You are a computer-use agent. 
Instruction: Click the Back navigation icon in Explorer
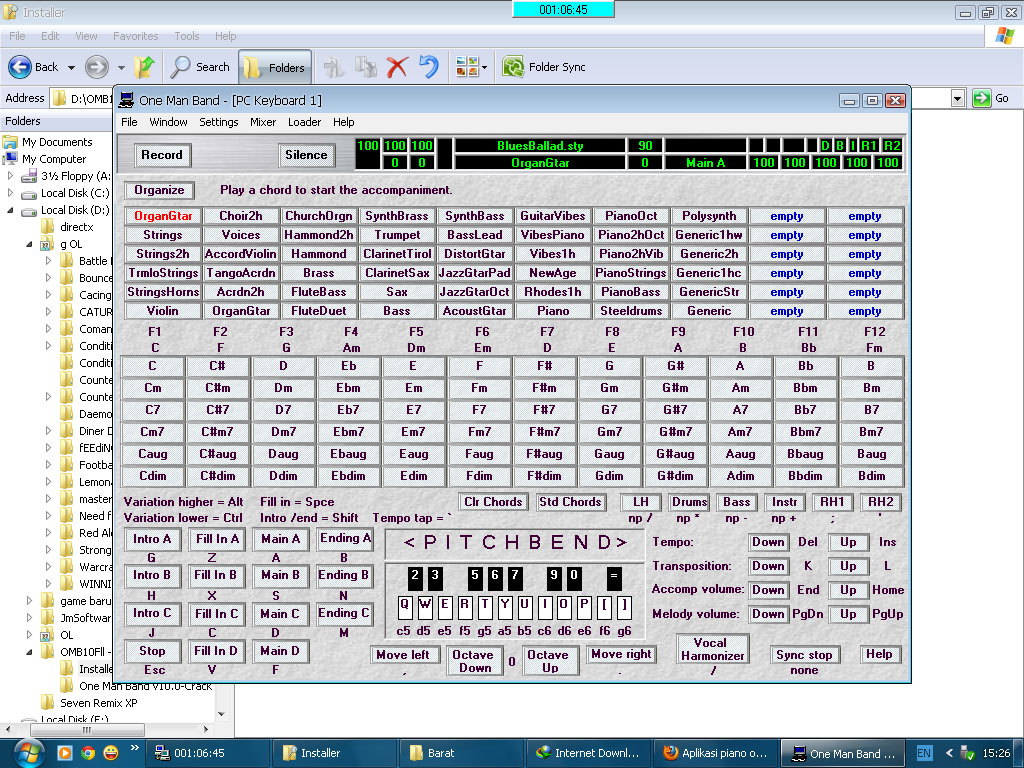22,67
